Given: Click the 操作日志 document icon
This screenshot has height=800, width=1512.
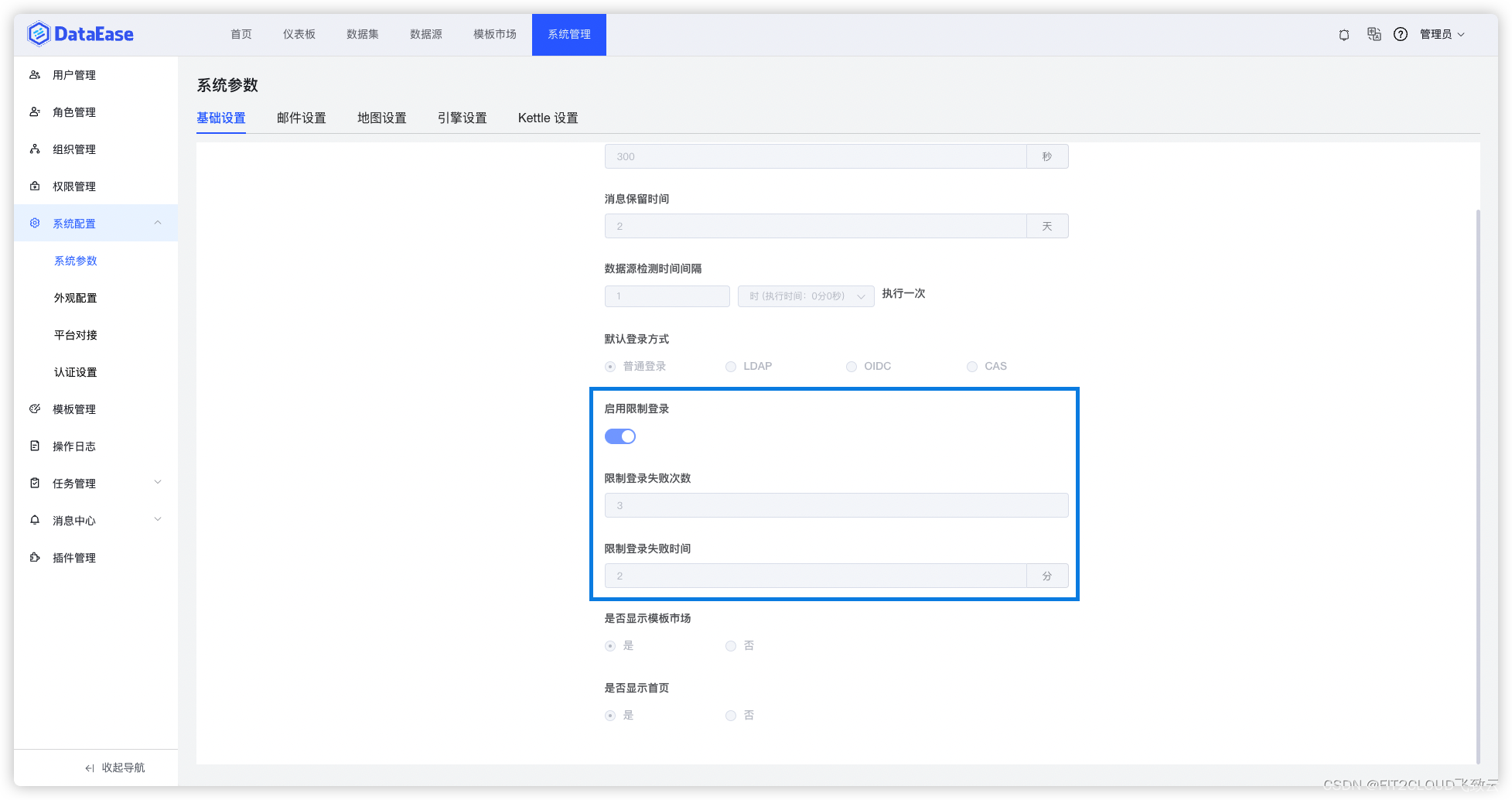Looking at the screenshot, I should (x=35, y=446).
